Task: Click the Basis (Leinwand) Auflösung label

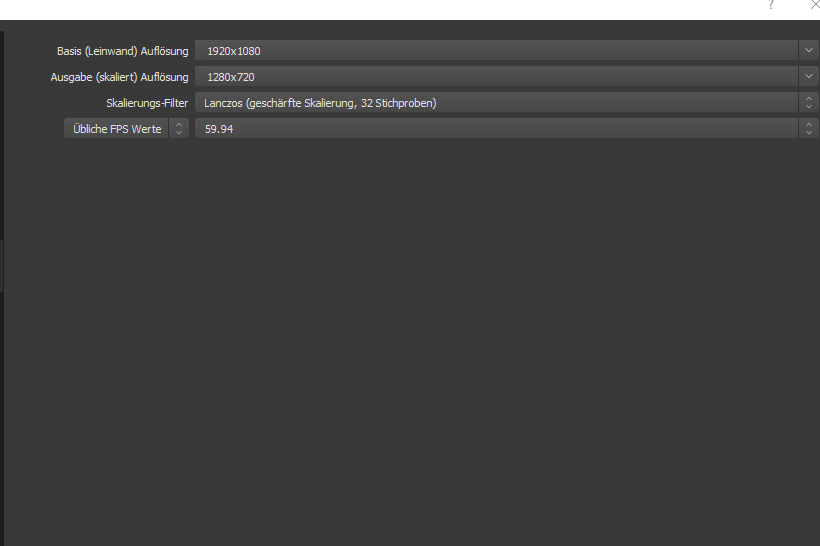Action: pyautogui.click(x=122, y=50)
